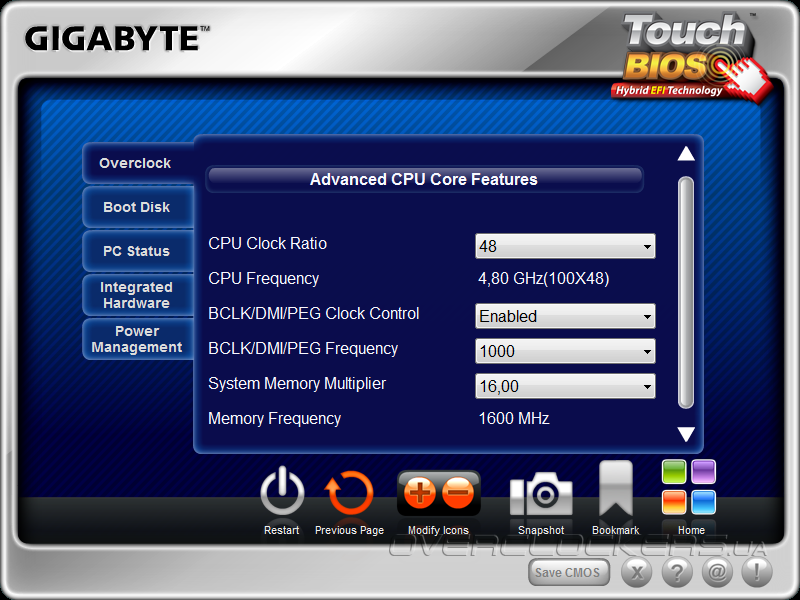Click the round @ button
This screenshot has width=800, height=600.
click(x=717, y=572)
